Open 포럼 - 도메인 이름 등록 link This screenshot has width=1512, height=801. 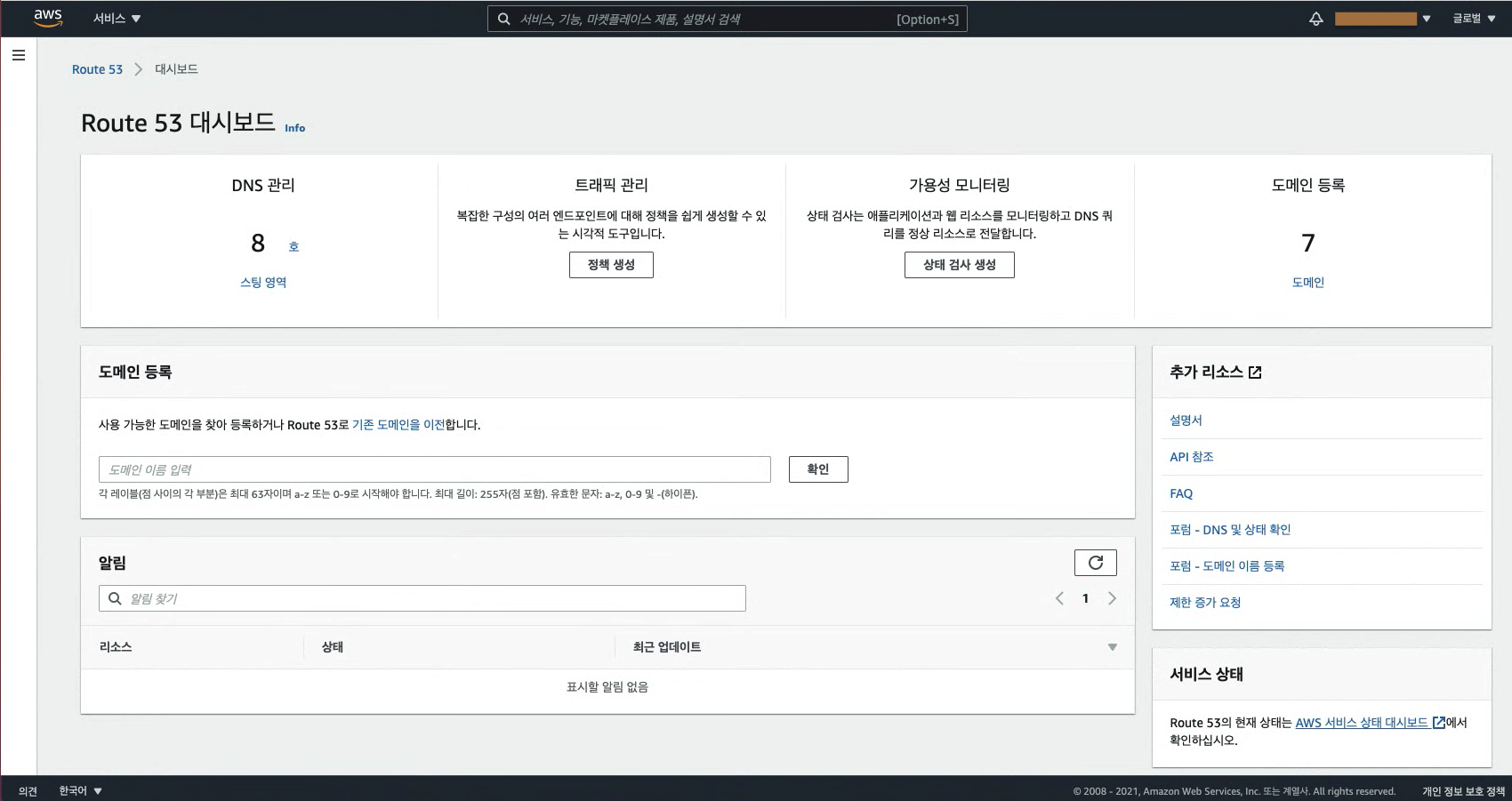(x=1226, y=566)
